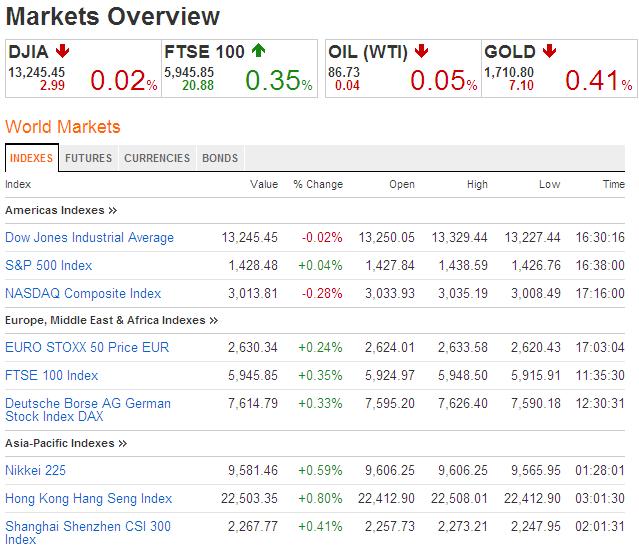This screenshot has height=553, width=639.
Task: Click the 16:38:00 S&P 500 time
Action: 600,265
